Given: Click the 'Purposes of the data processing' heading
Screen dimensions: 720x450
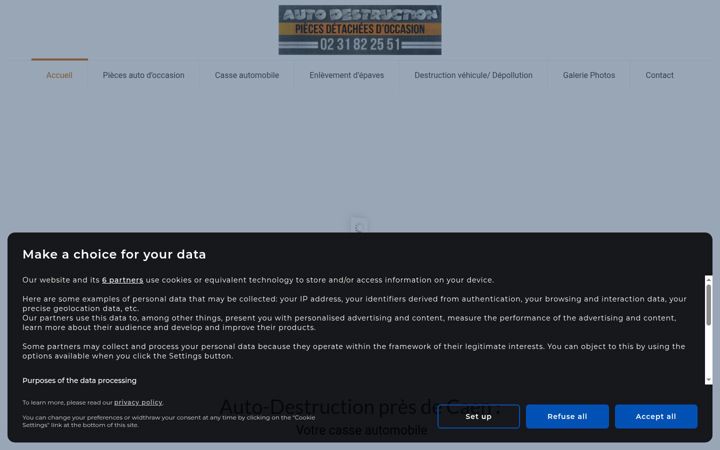Looking at the screenshot, I should coord(79,381).
